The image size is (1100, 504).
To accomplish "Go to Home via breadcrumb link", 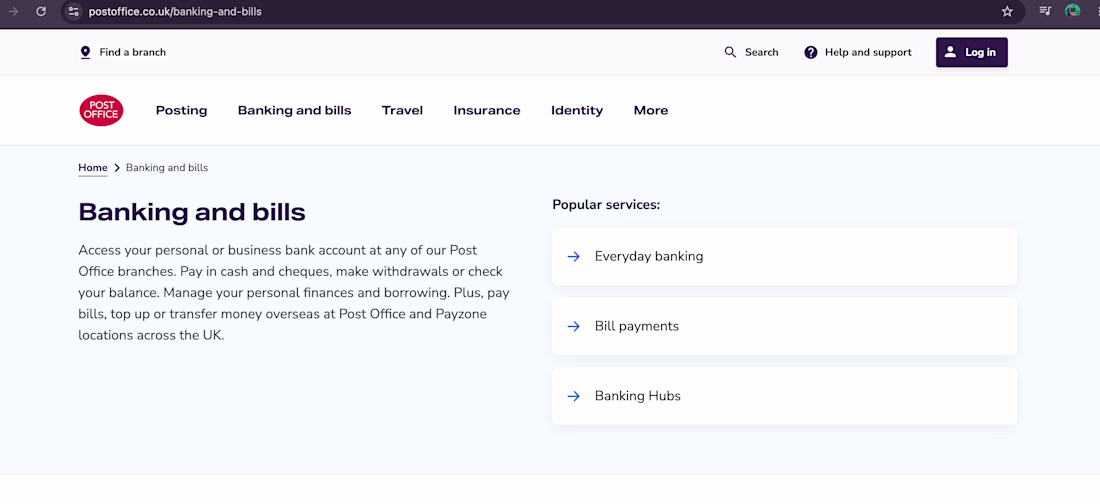I will point(93,168).
